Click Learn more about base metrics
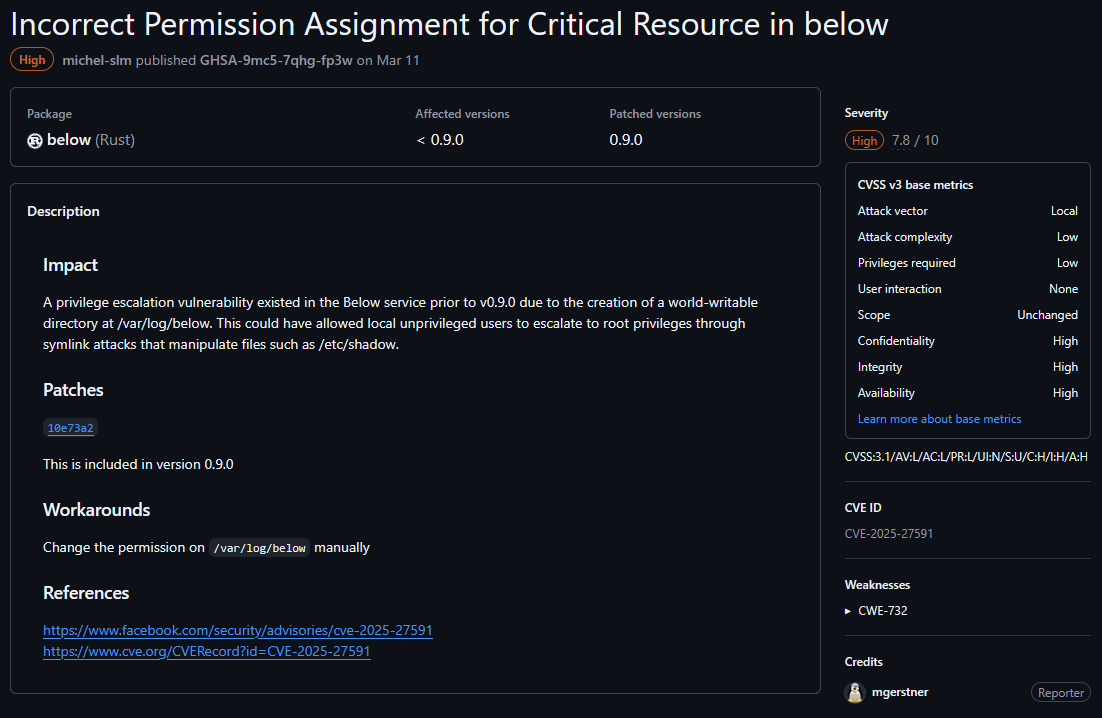This screenshot has height=718, width=1102. pyautogui.click(x=939, y=419)
